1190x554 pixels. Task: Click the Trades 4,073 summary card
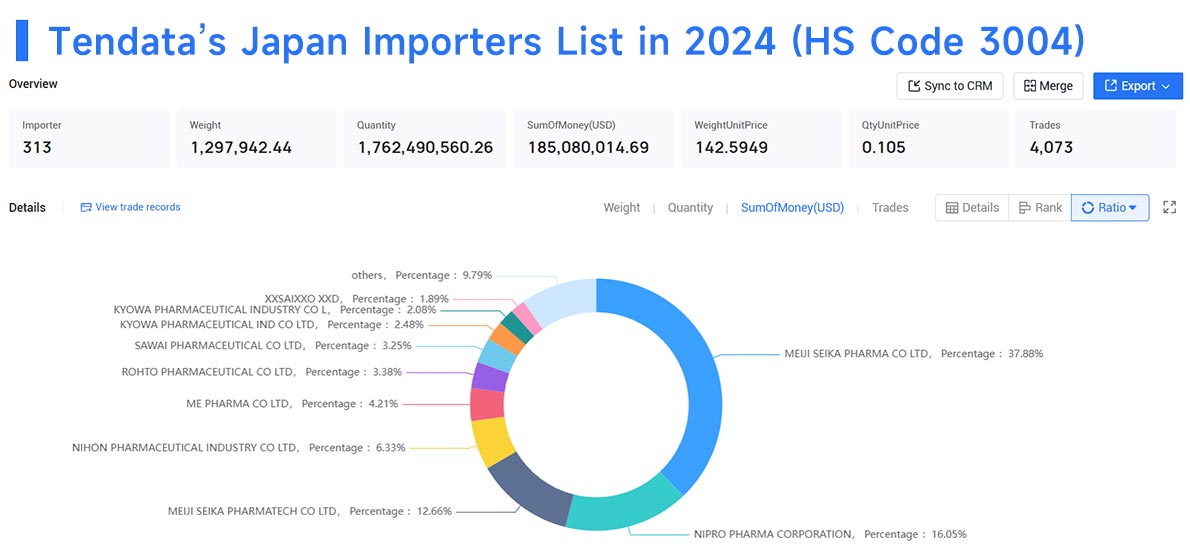1096,138
